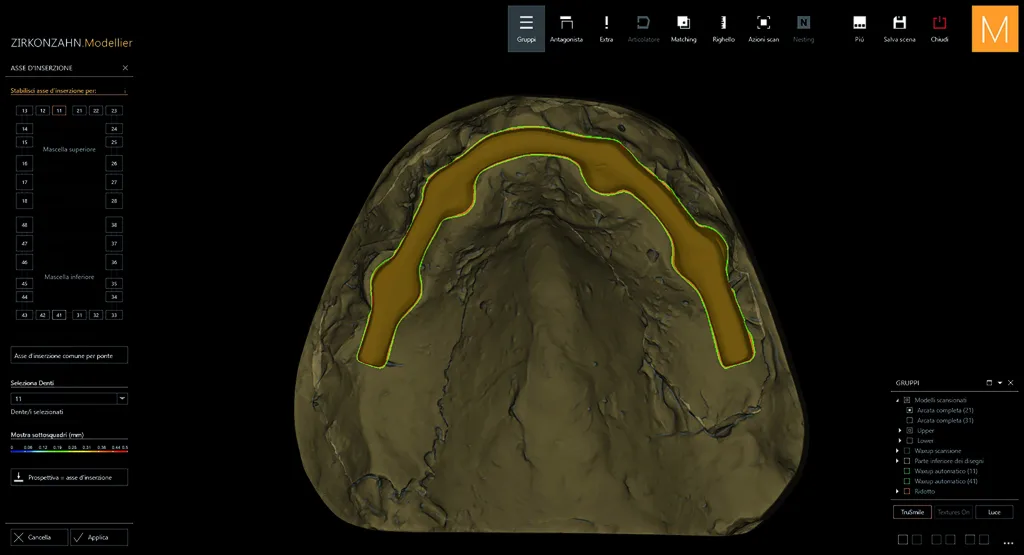Screen dimensions: 1024x555
Task: Open the Più toolbar menu
Action: pos(859,29)
